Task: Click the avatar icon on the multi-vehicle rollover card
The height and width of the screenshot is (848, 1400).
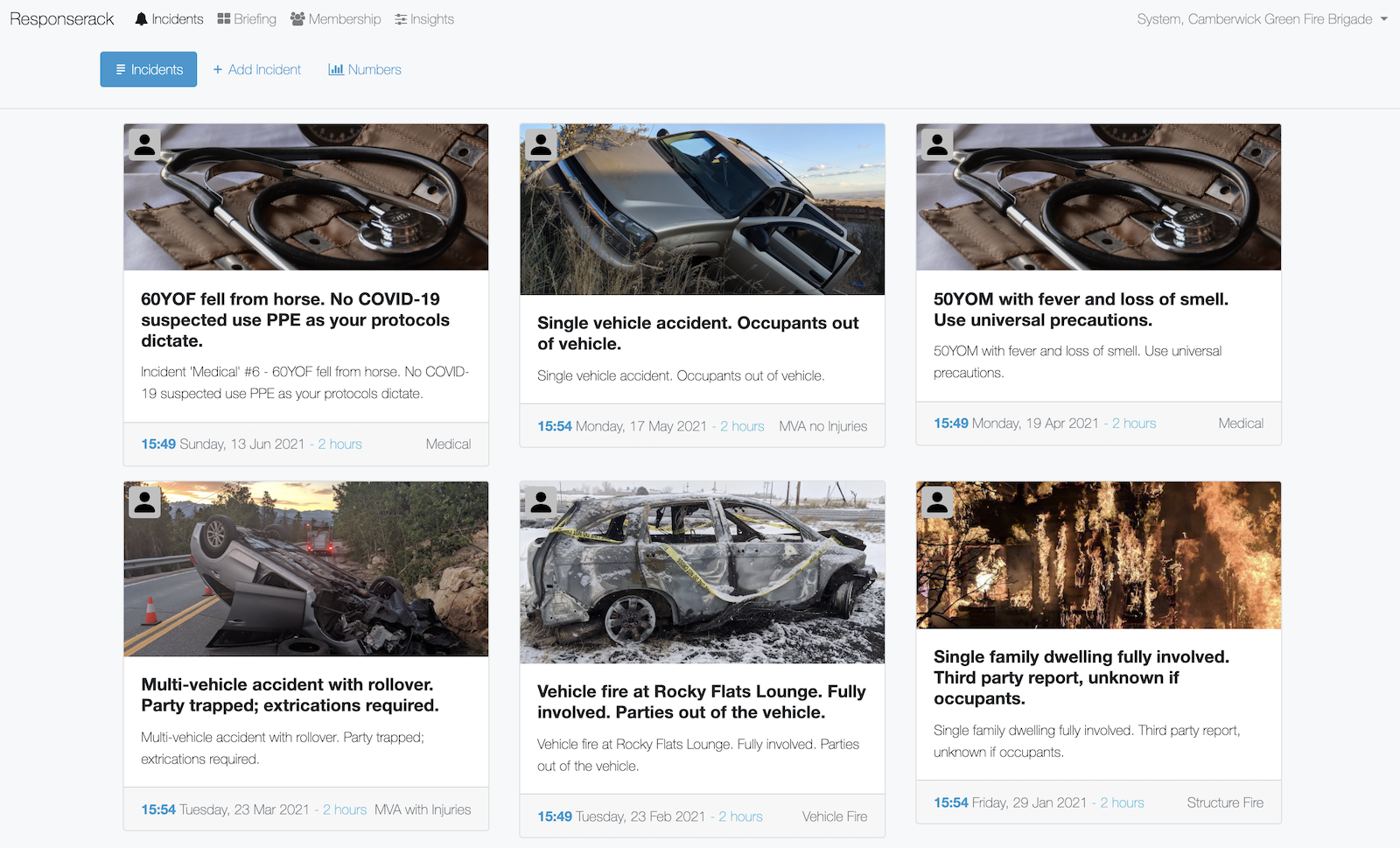Action: coord(144,501)
